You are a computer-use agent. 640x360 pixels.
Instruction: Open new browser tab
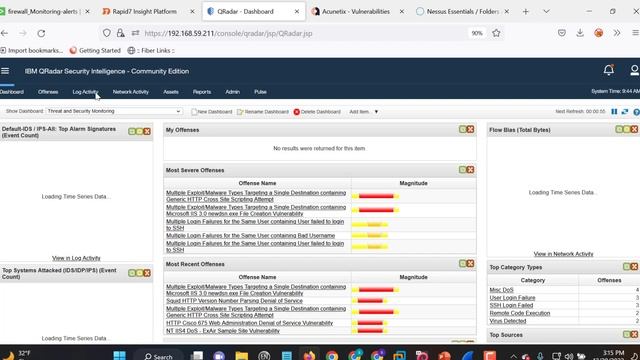(x=526, y=11)
